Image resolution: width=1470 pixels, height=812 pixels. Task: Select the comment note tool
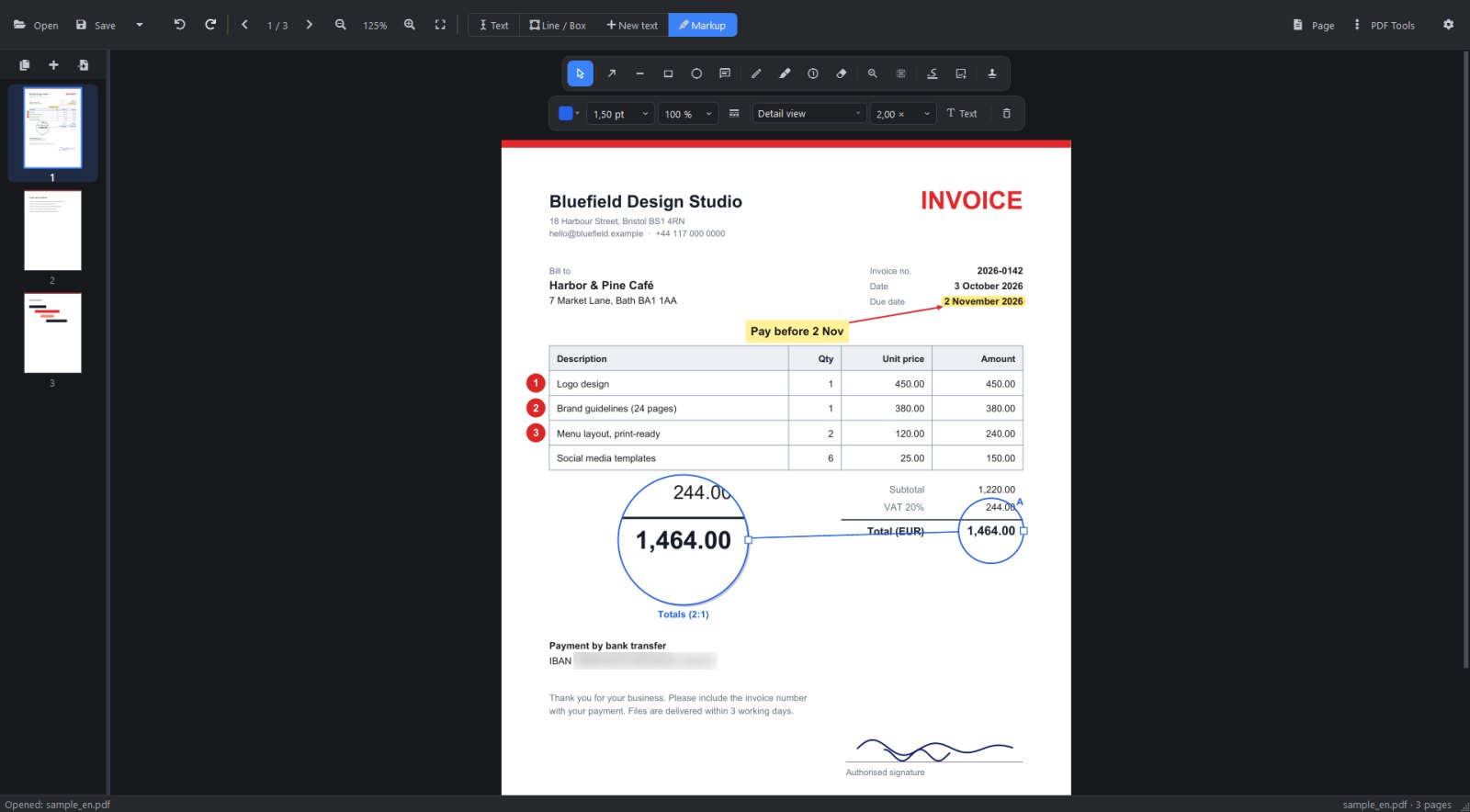pos(725,73)
